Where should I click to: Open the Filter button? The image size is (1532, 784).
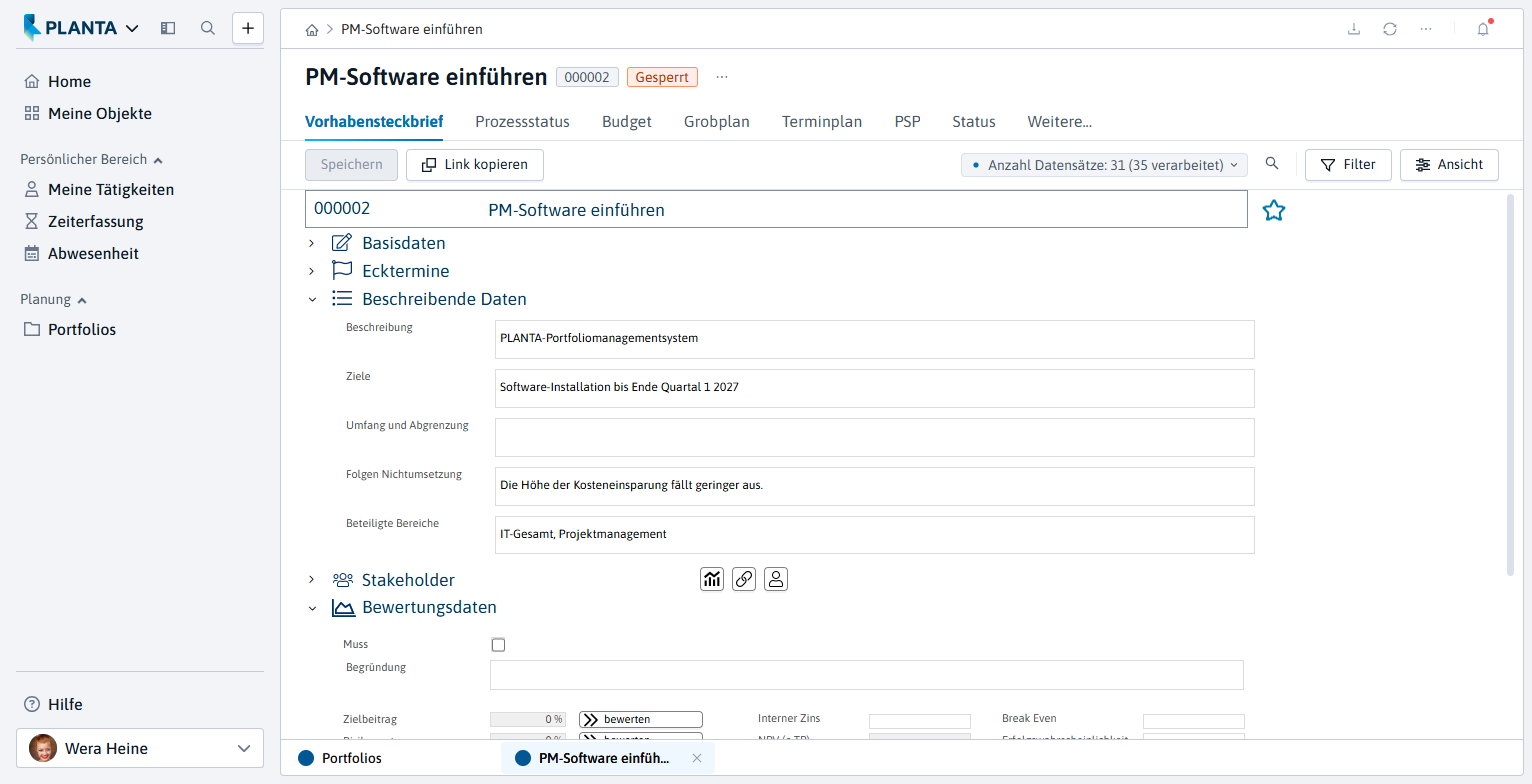click(1348, 165)
